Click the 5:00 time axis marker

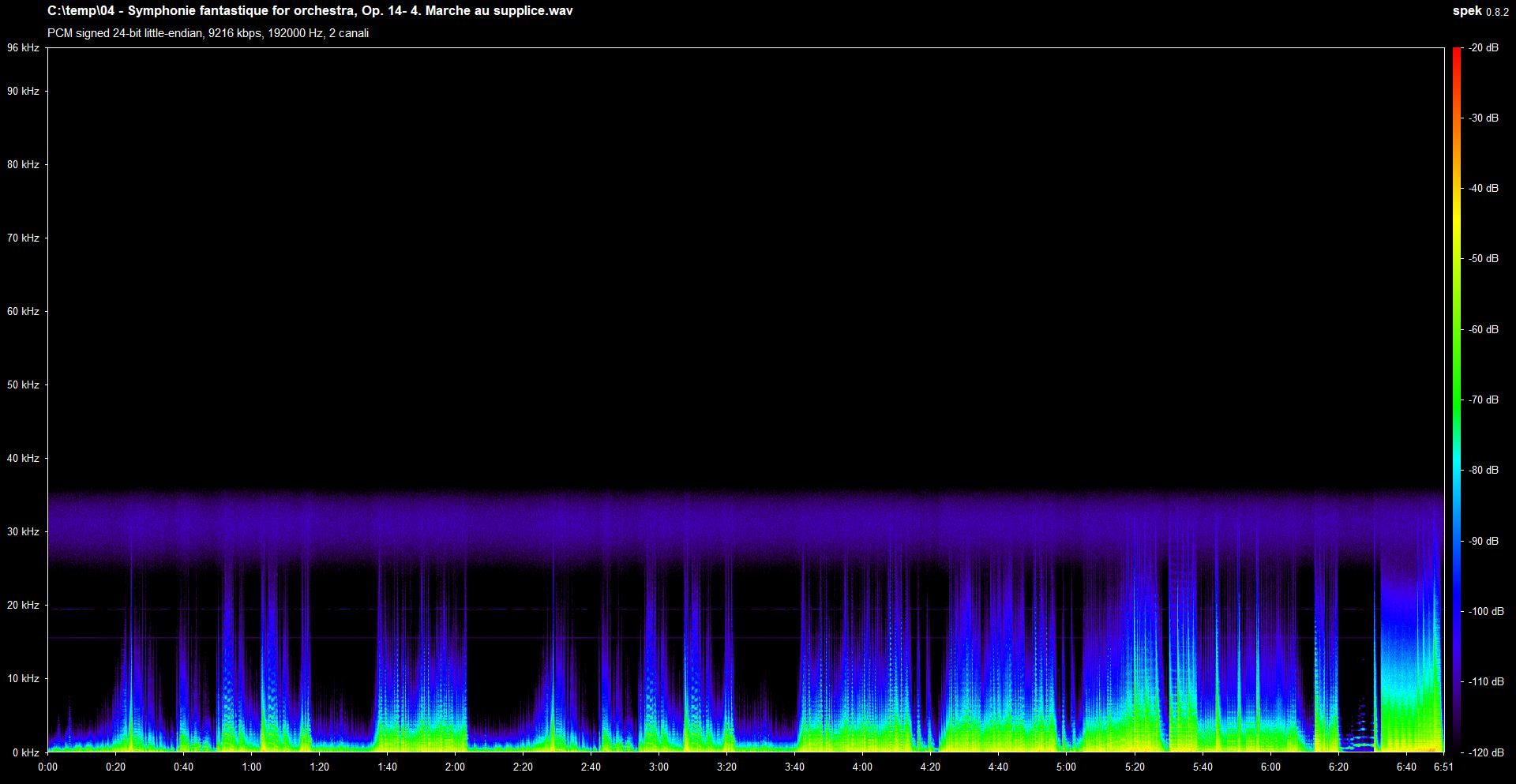coord(1066,767)
